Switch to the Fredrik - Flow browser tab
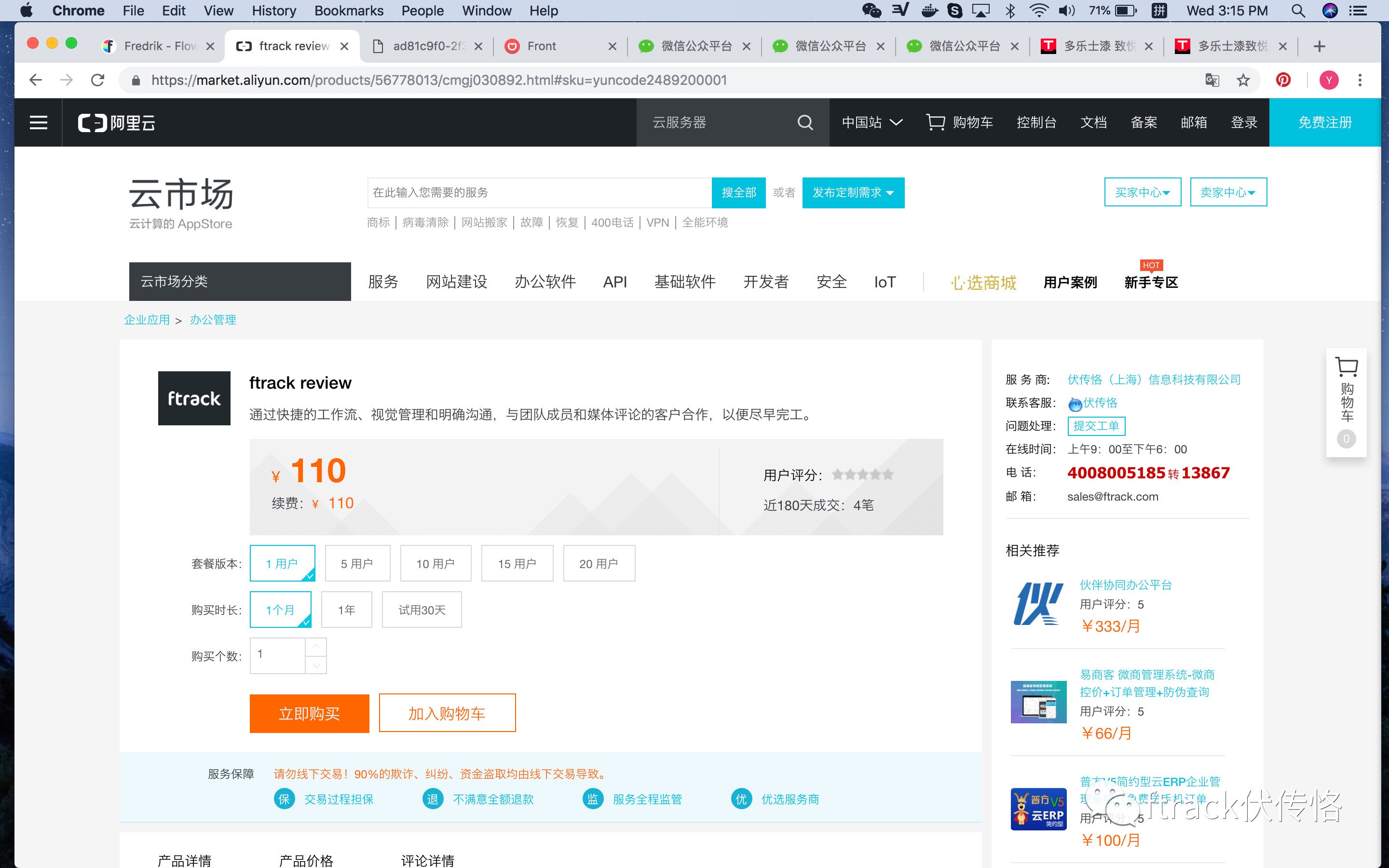The image size is (1389, 868). coord(158,46)
